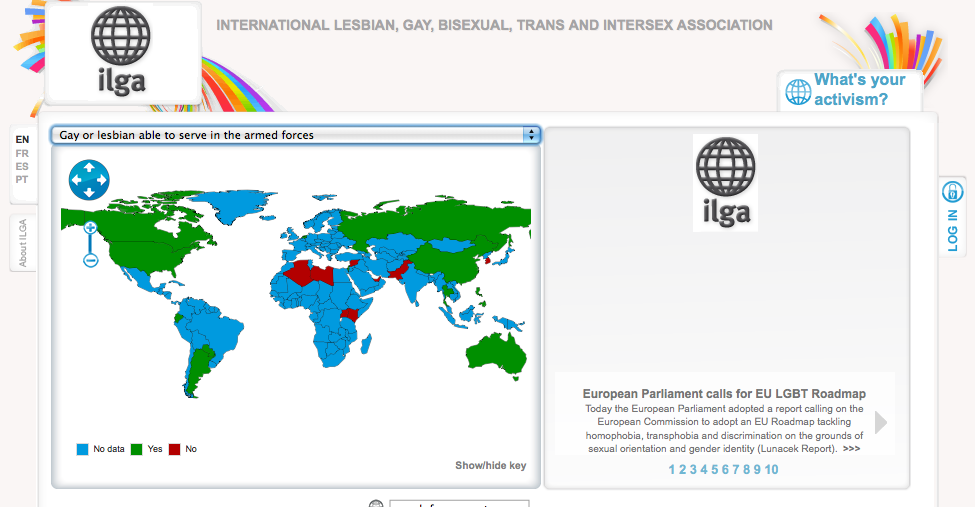
Task: Go to news page 1
Action: [672, 470]
